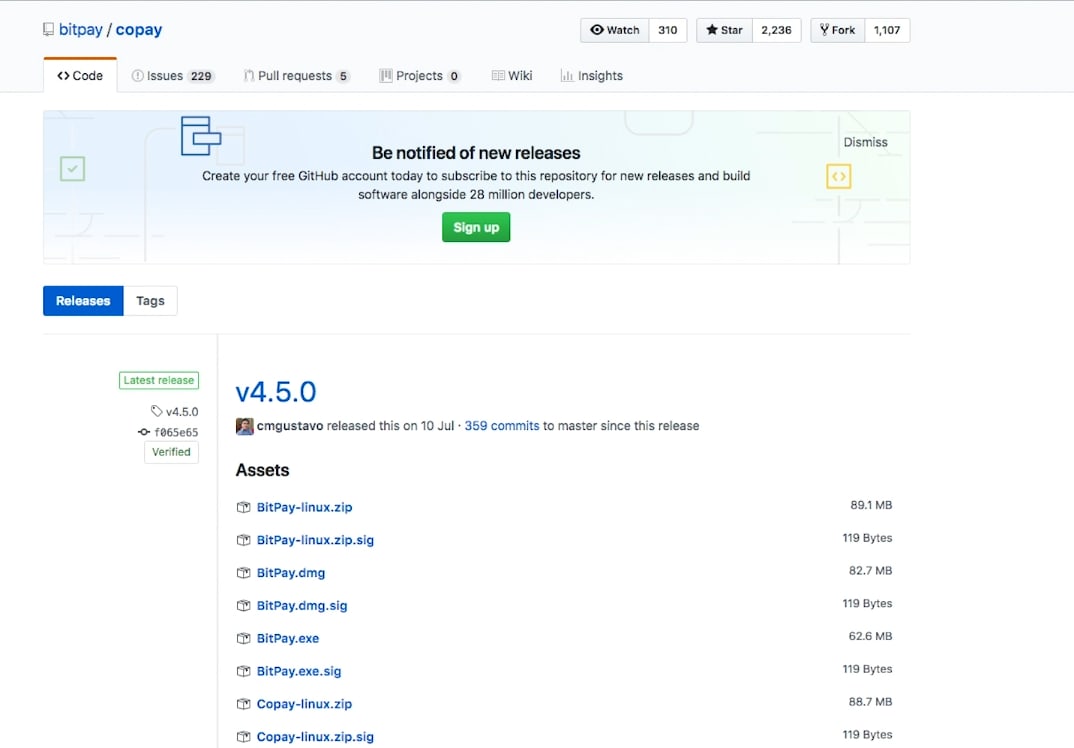Click the package icon beside BitPay.dmg.sig
The width and height of the screenshot is (1074, 748).
pyautogui.click(x=243, y=606)
